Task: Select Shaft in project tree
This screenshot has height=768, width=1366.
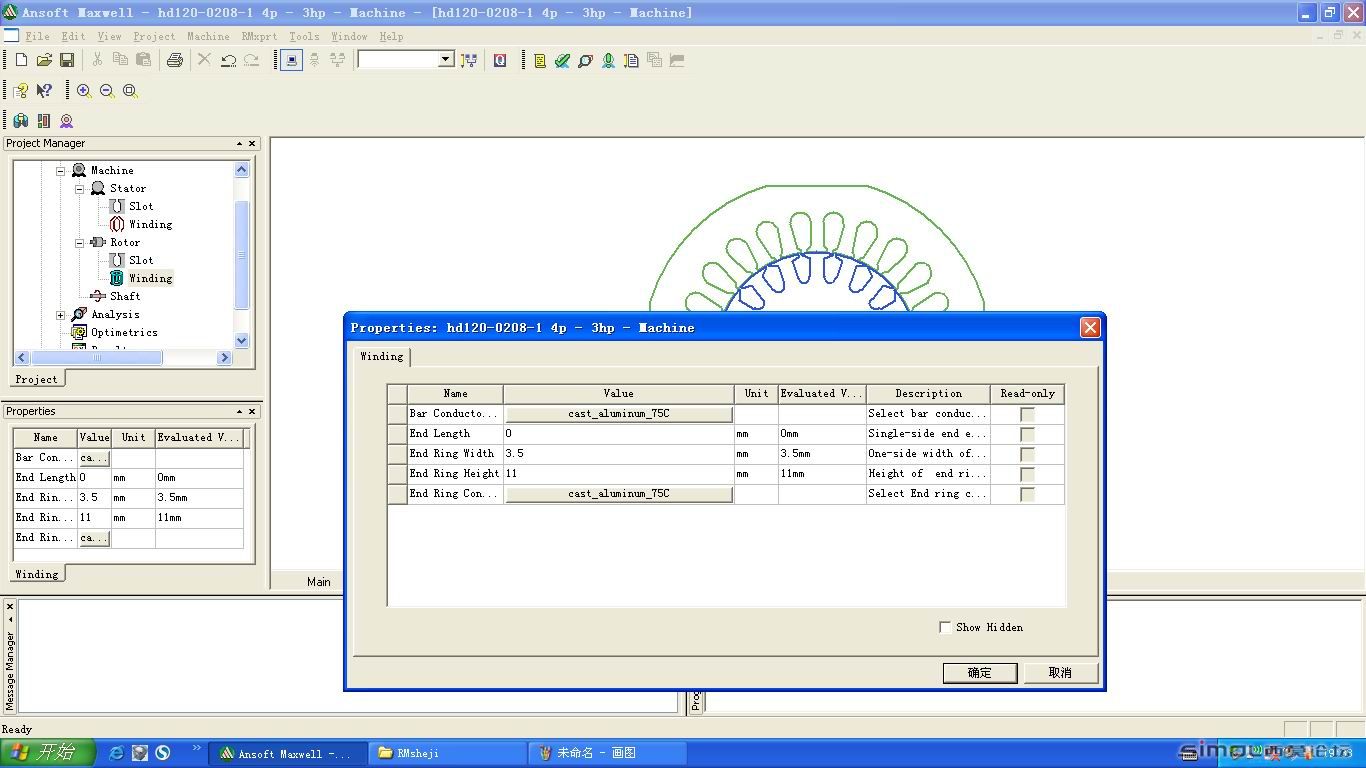Action: point(125,296)
